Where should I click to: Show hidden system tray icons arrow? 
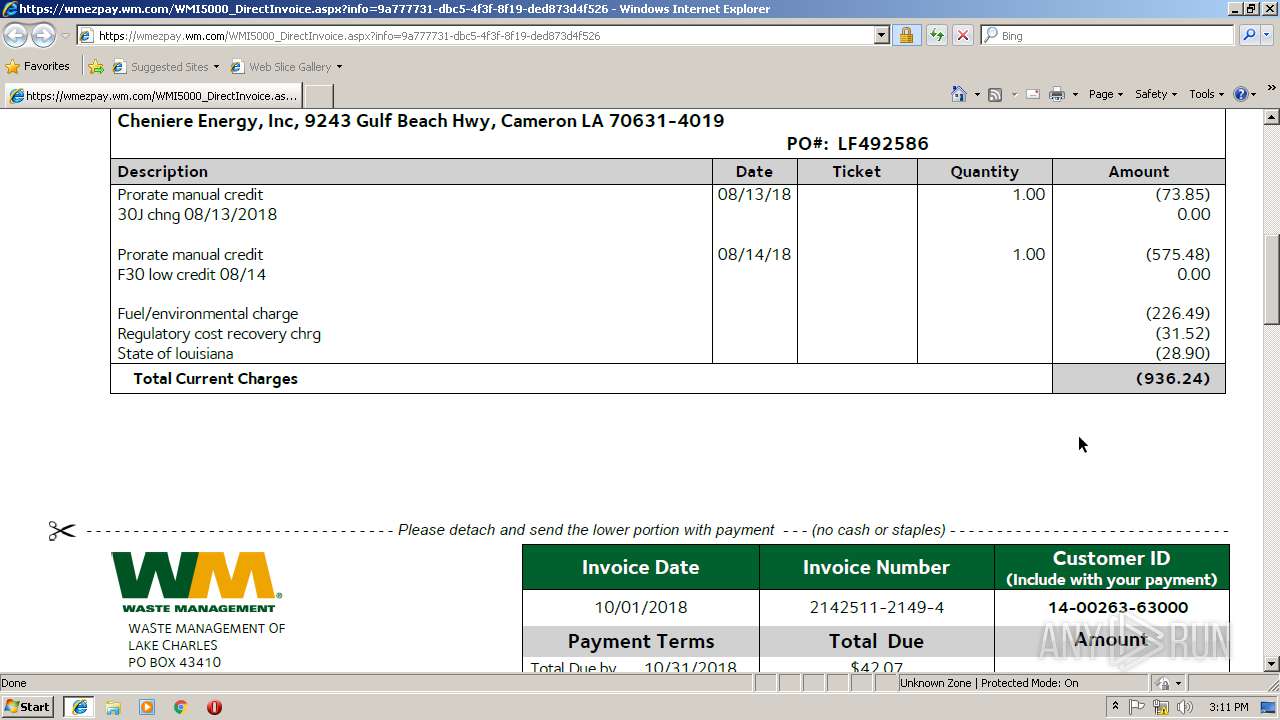[x=1115, y=706]
